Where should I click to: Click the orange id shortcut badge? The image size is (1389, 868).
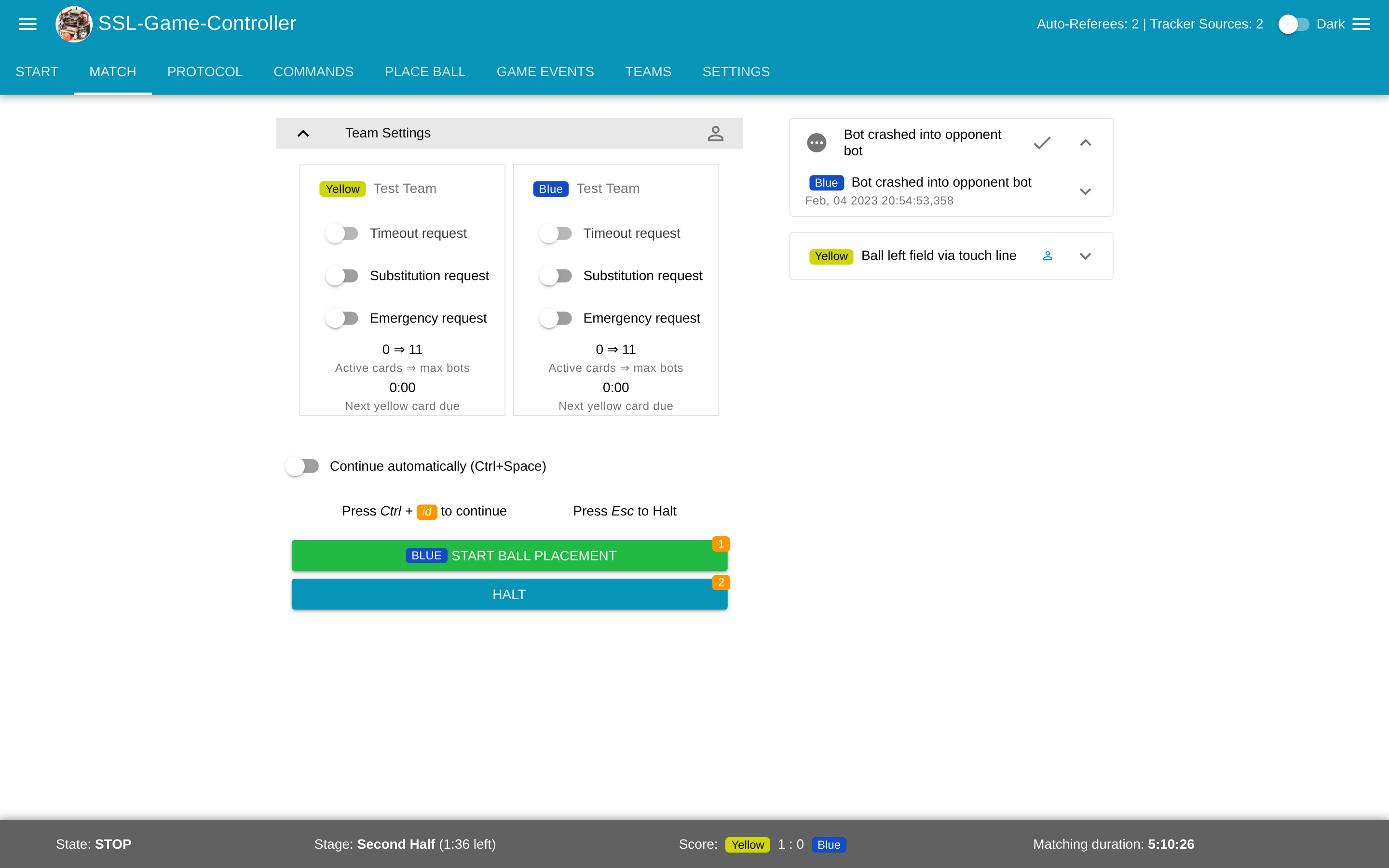click(x=426, y=512)
